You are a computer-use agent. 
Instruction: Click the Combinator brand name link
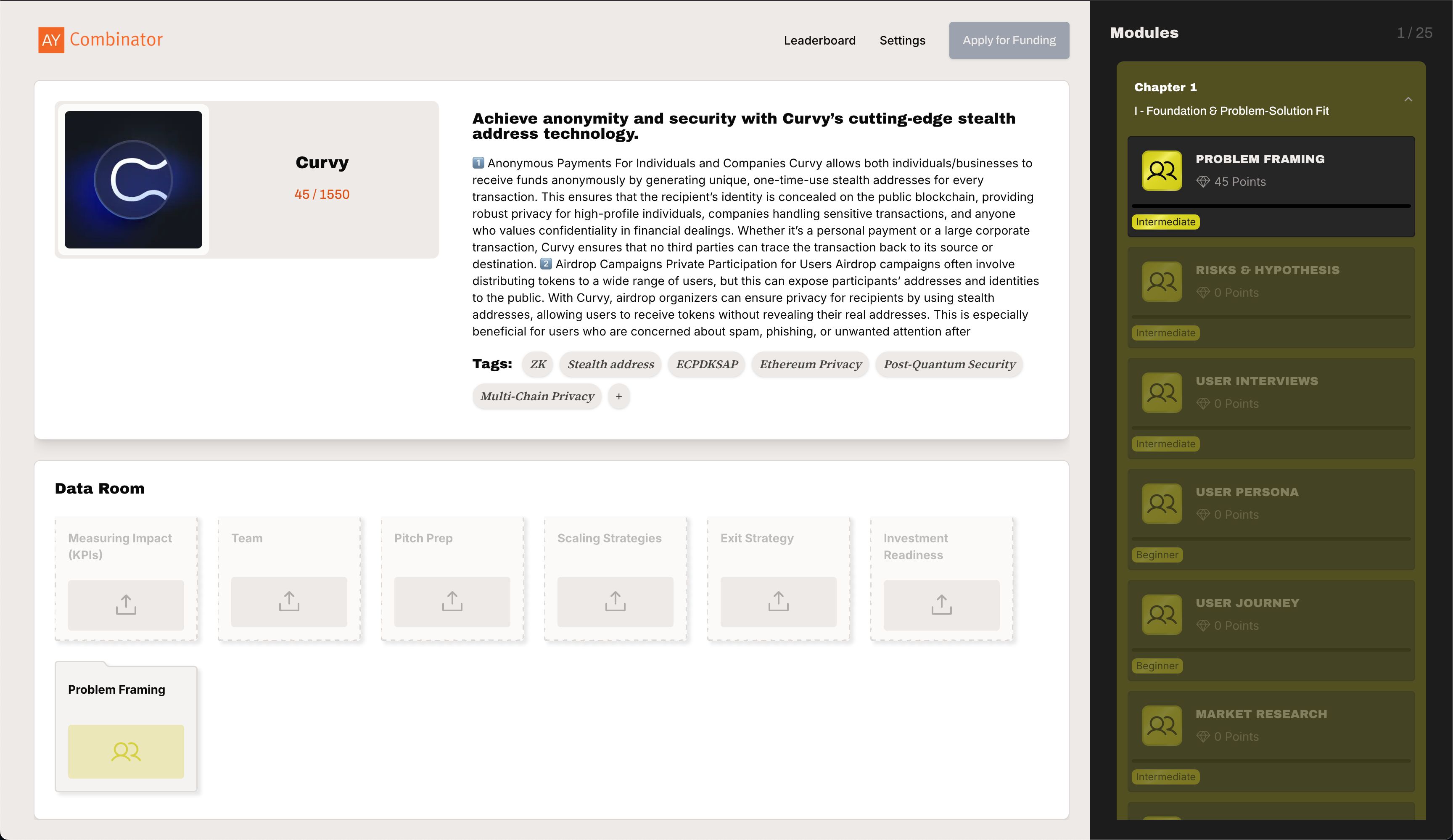116,39
